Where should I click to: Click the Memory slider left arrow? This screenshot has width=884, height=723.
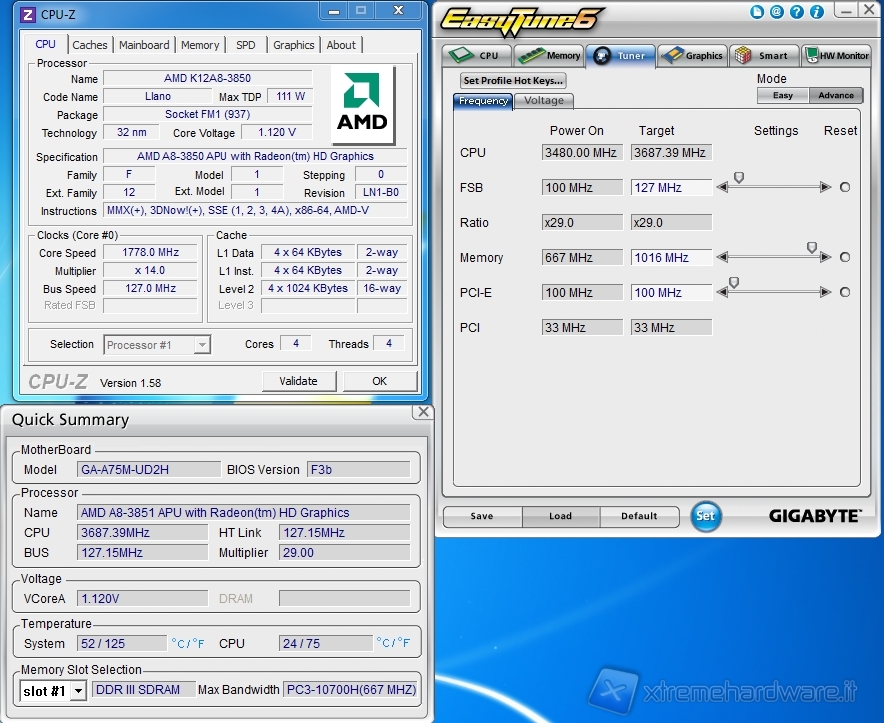[x=723, y=258]
